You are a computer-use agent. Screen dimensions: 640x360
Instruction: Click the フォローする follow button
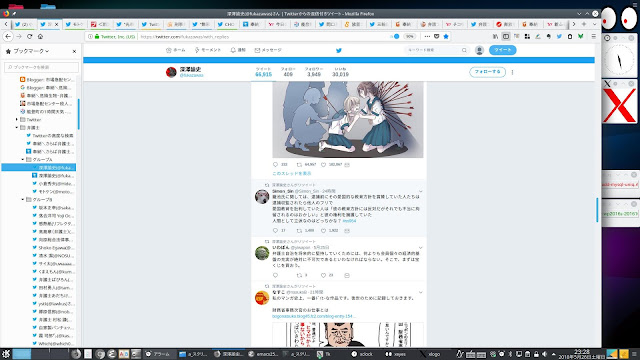(x=487, y=72)
